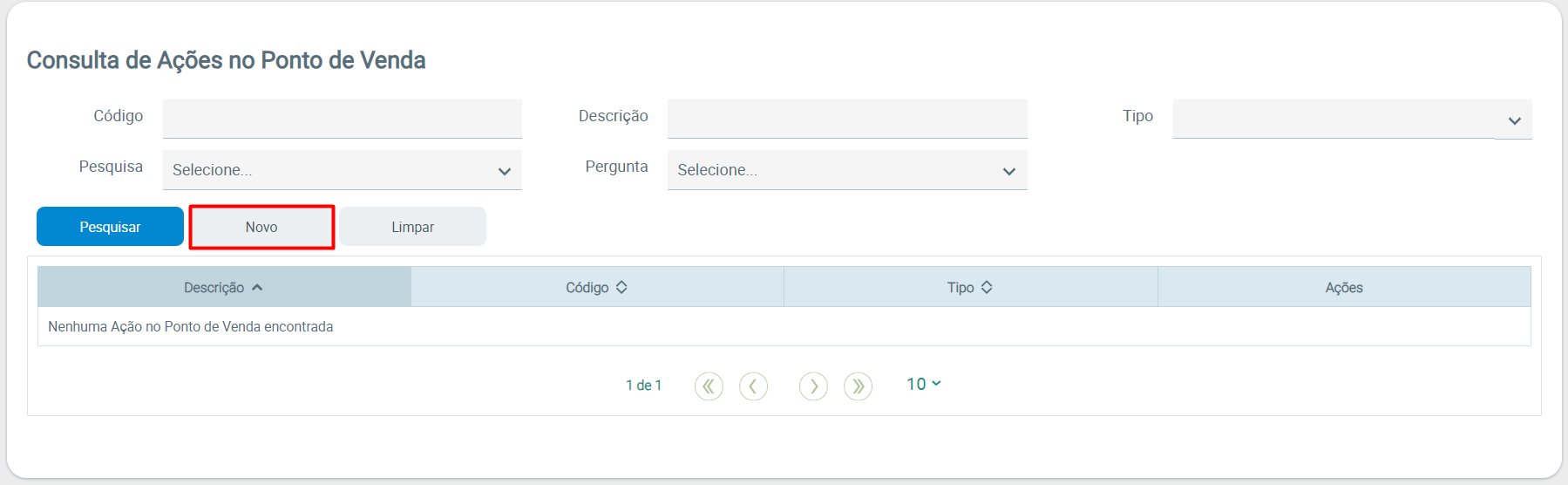Click the Descrição column header
1568x485 pixels.
[x=214, y=288]
